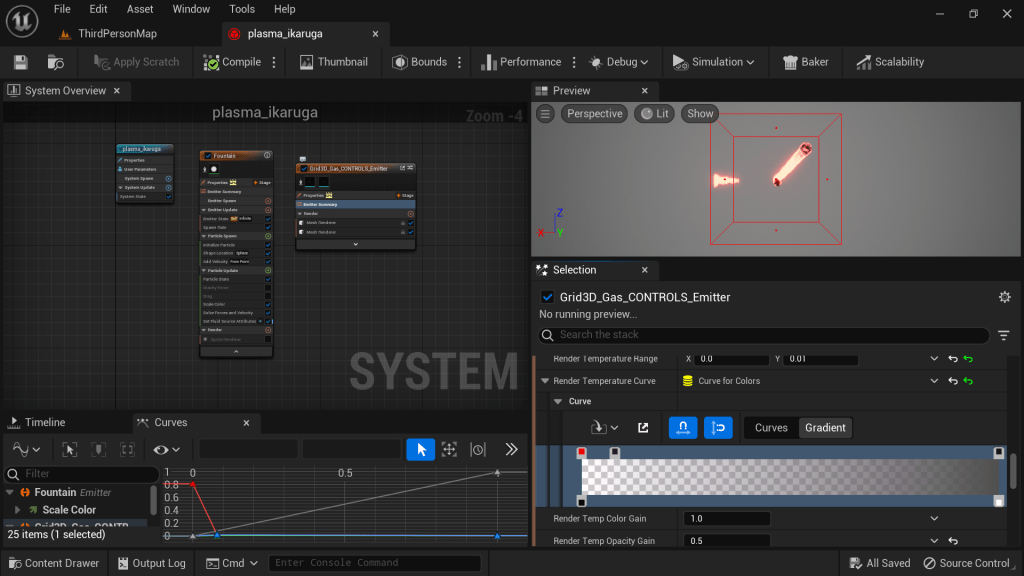The height and width of the screenshot is (576, 1024).
Task: Click the preview viewport hamburger menu
Action: pos(545,114)
